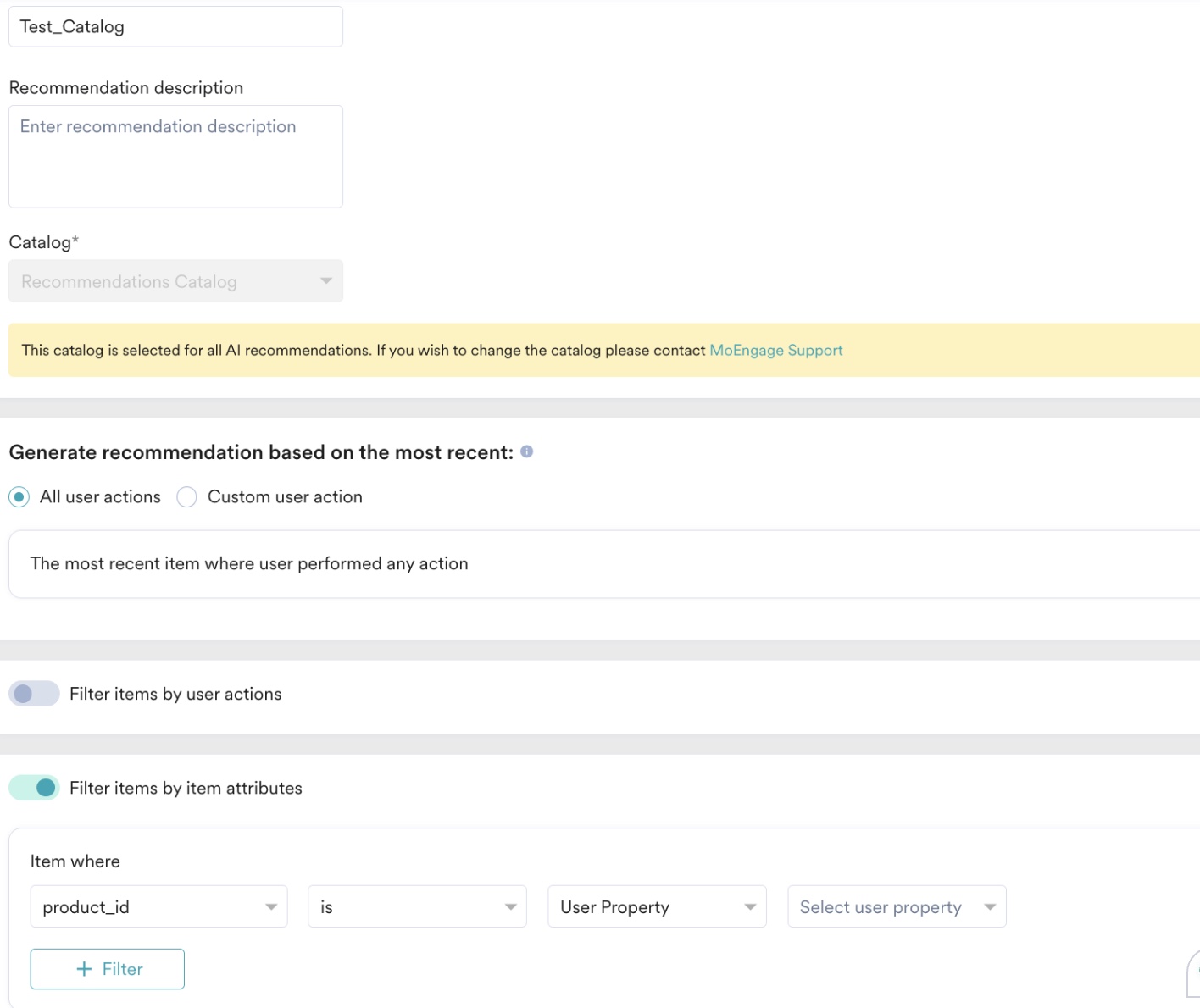Disable Filter items by item attributes toggle

click(x=34, y=788)
